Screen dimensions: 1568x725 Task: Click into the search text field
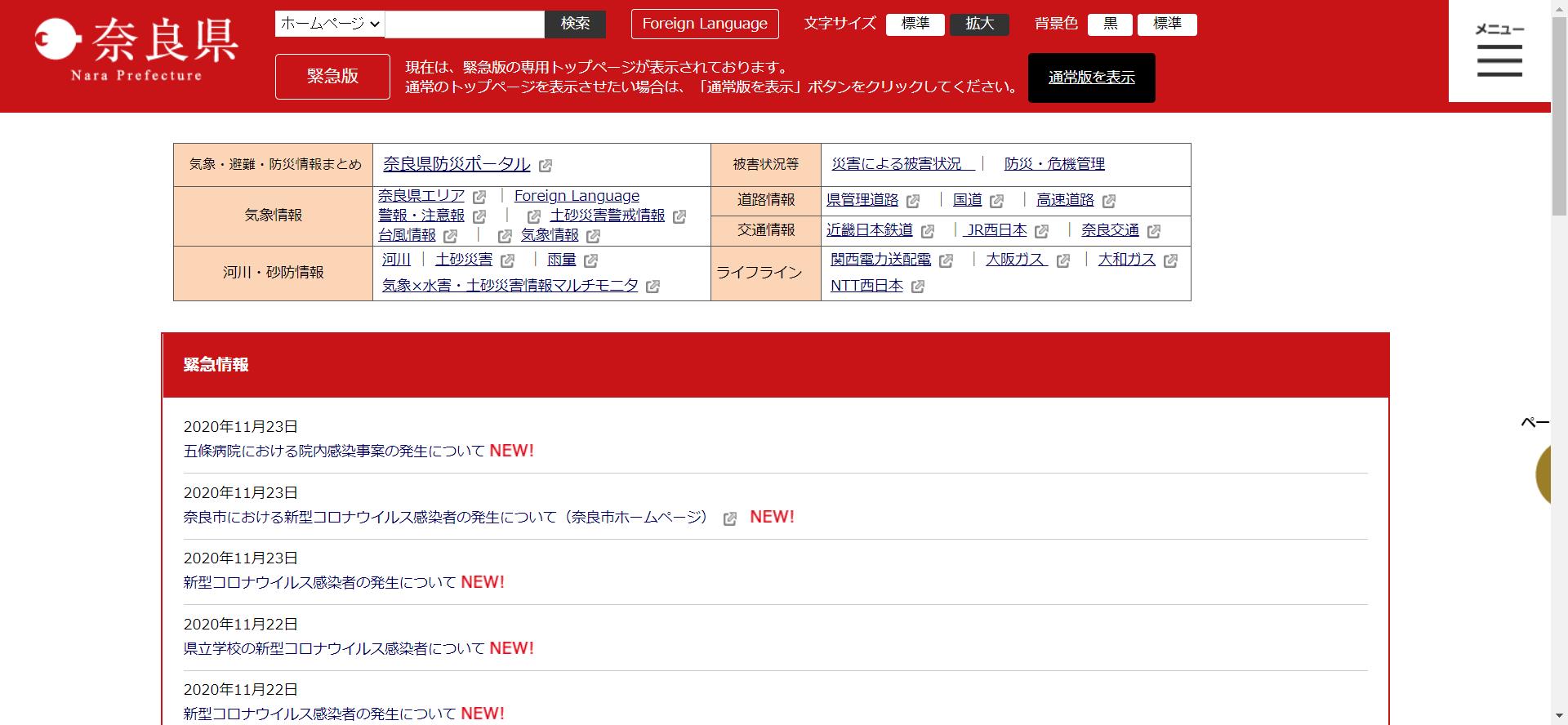(x=464, y=24)
